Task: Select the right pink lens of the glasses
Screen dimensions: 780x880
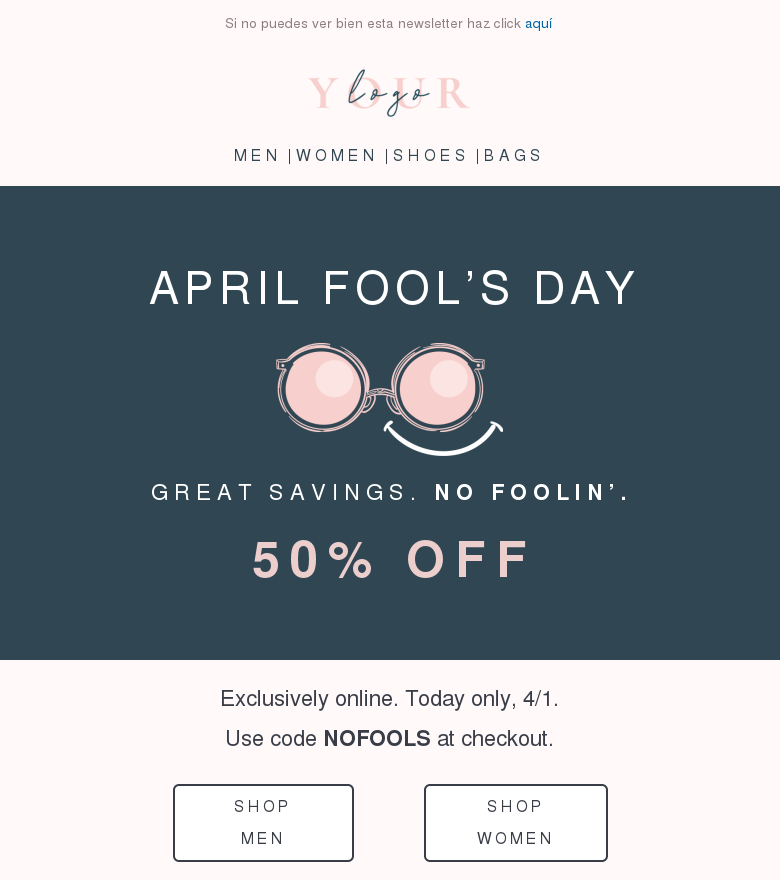Action: 435,385
